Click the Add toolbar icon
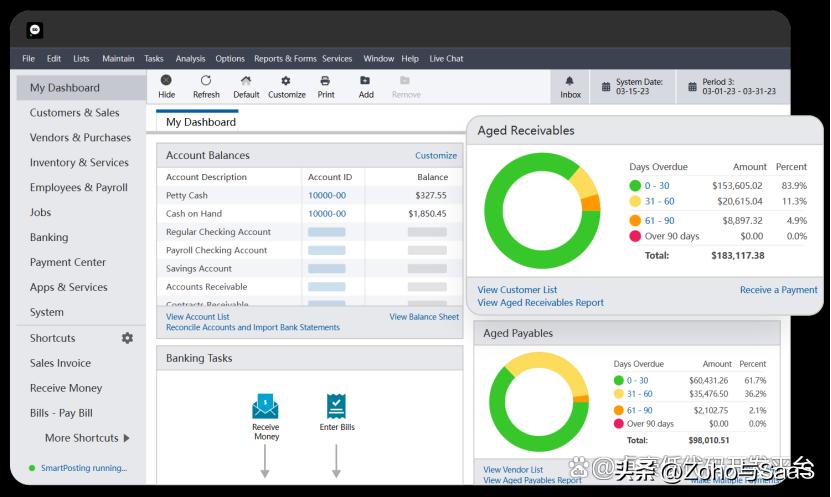831x497 pixels. [366, 81]
